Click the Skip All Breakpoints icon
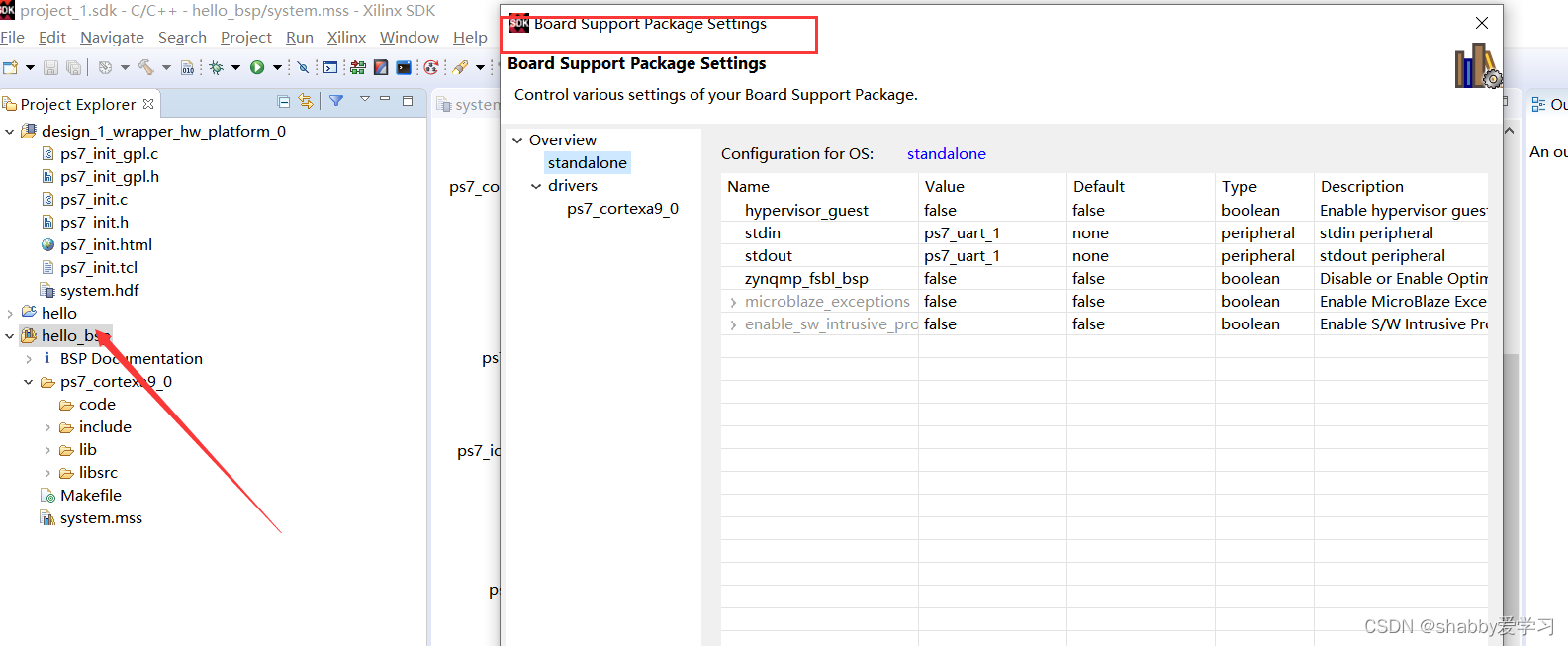The image size is (1568, 646). tap(303, 67)
